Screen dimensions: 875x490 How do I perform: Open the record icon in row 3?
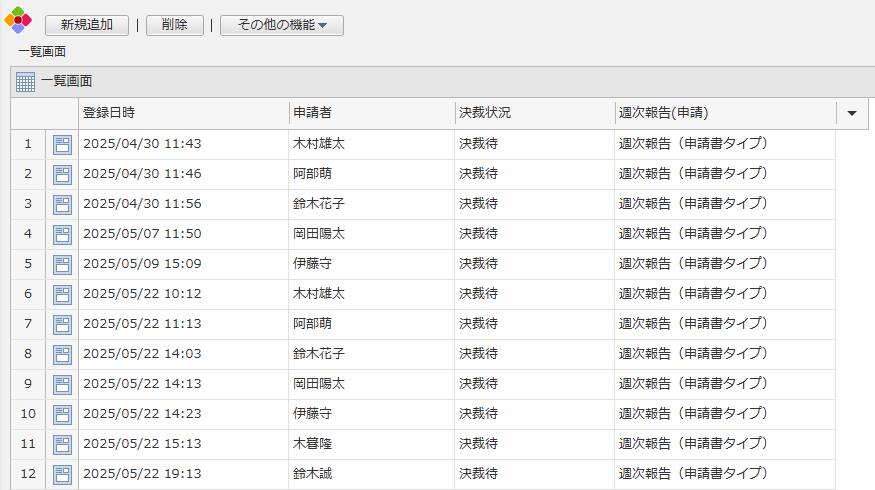click(62, 204)
